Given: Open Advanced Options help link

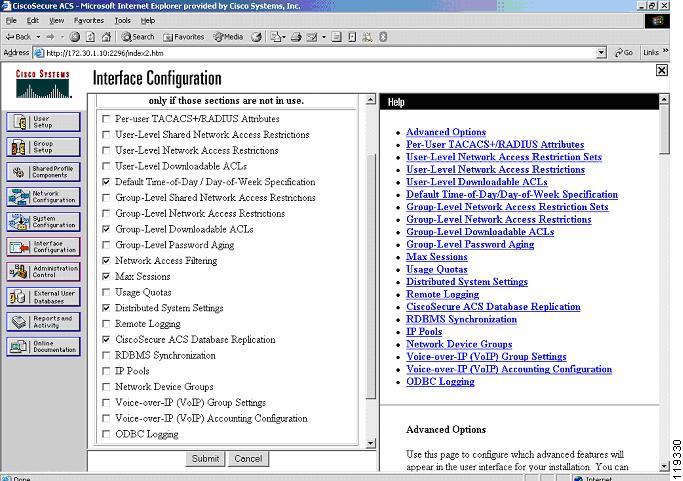Looking at the screenshot, I should tap(446, 132).
